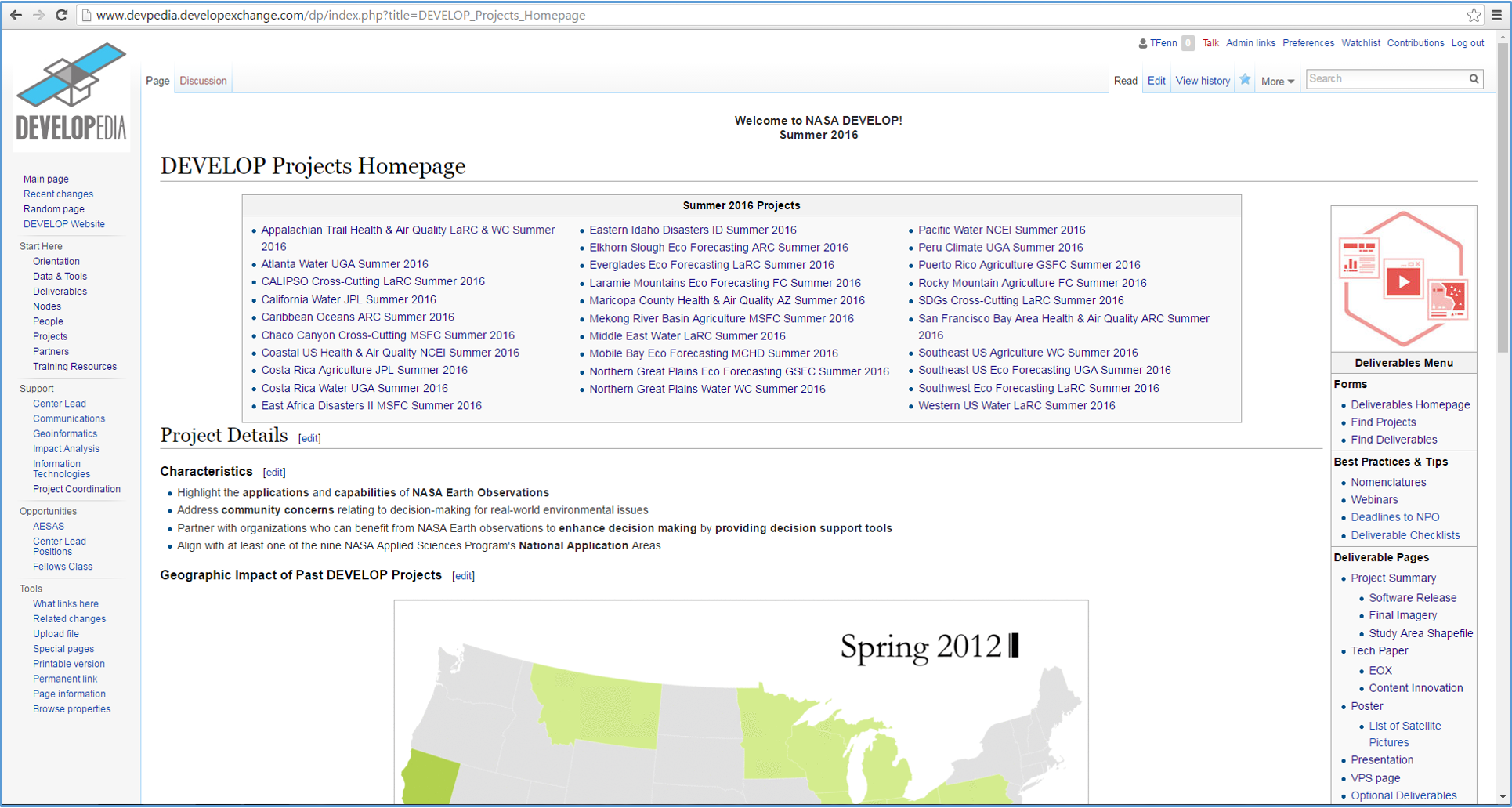Focus the wiki Search field

click(x=1387, y=78)
